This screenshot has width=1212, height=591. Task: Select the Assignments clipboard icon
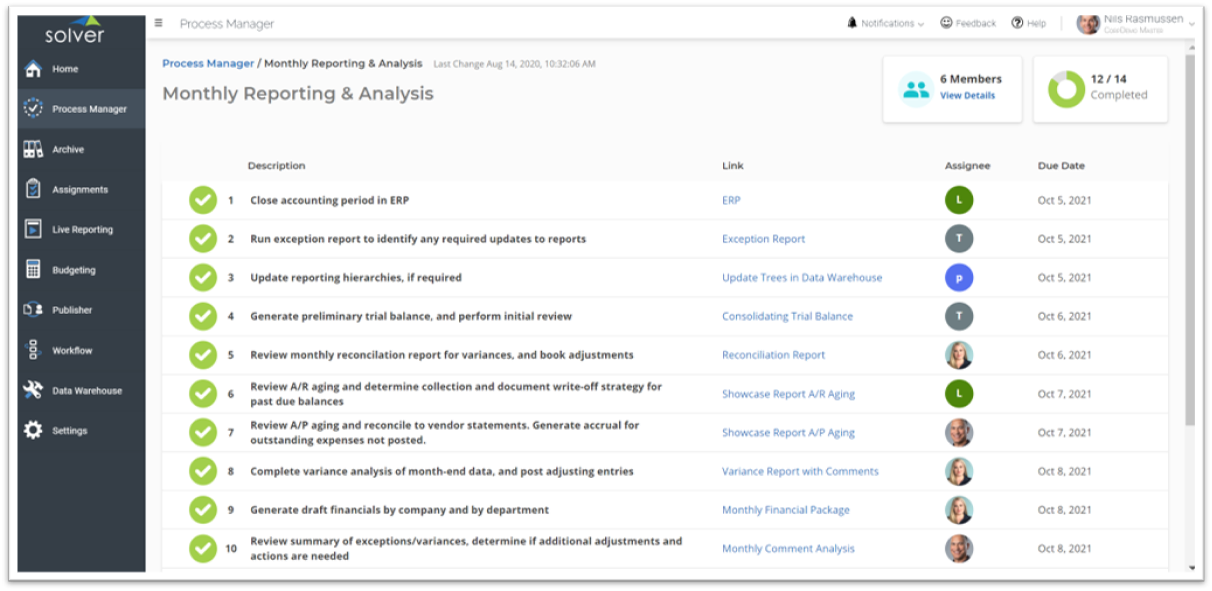(x=33, y=189)
